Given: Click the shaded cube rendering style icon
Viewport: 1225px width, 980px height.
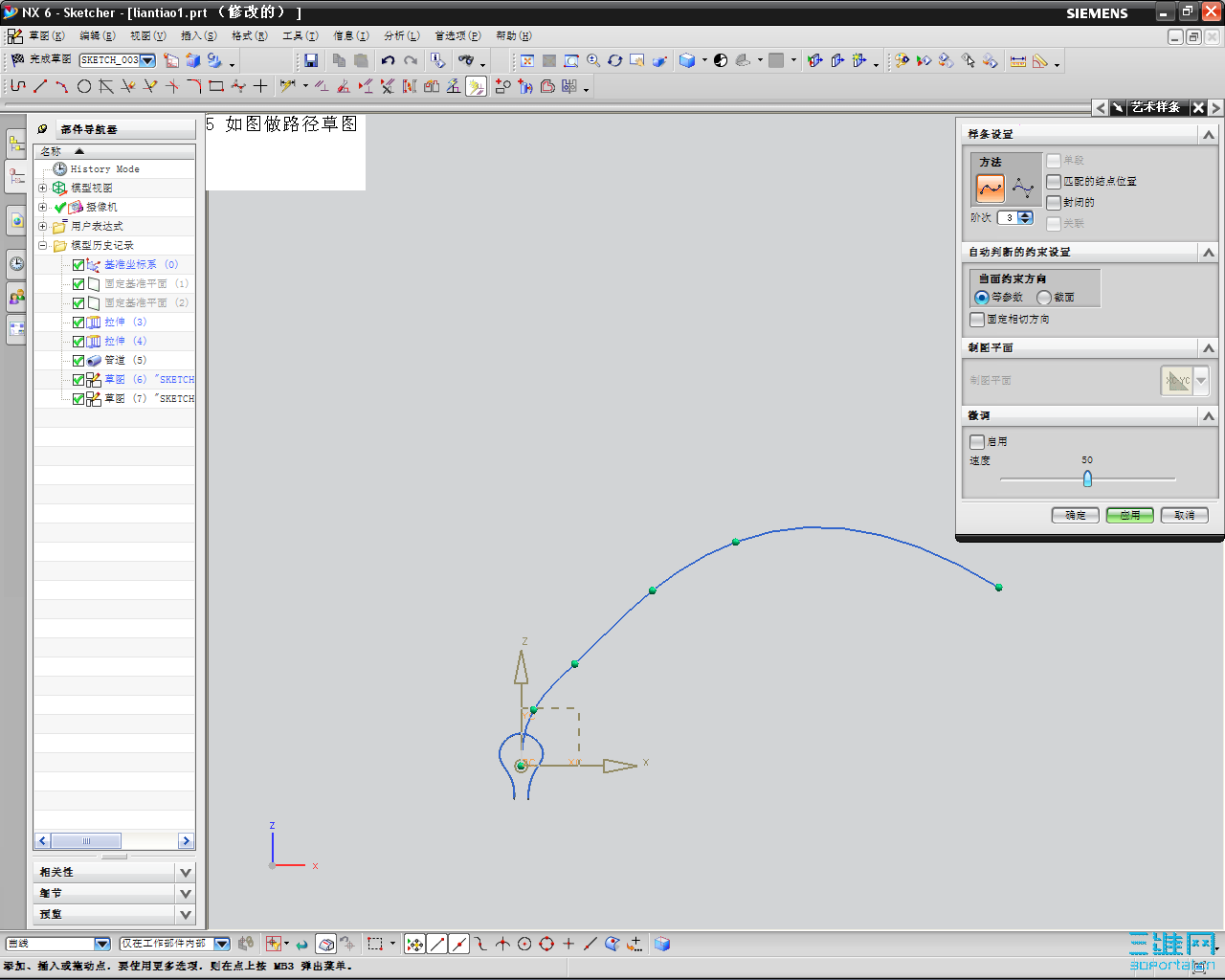Looking at the screenshot, I should click(687, 60).
